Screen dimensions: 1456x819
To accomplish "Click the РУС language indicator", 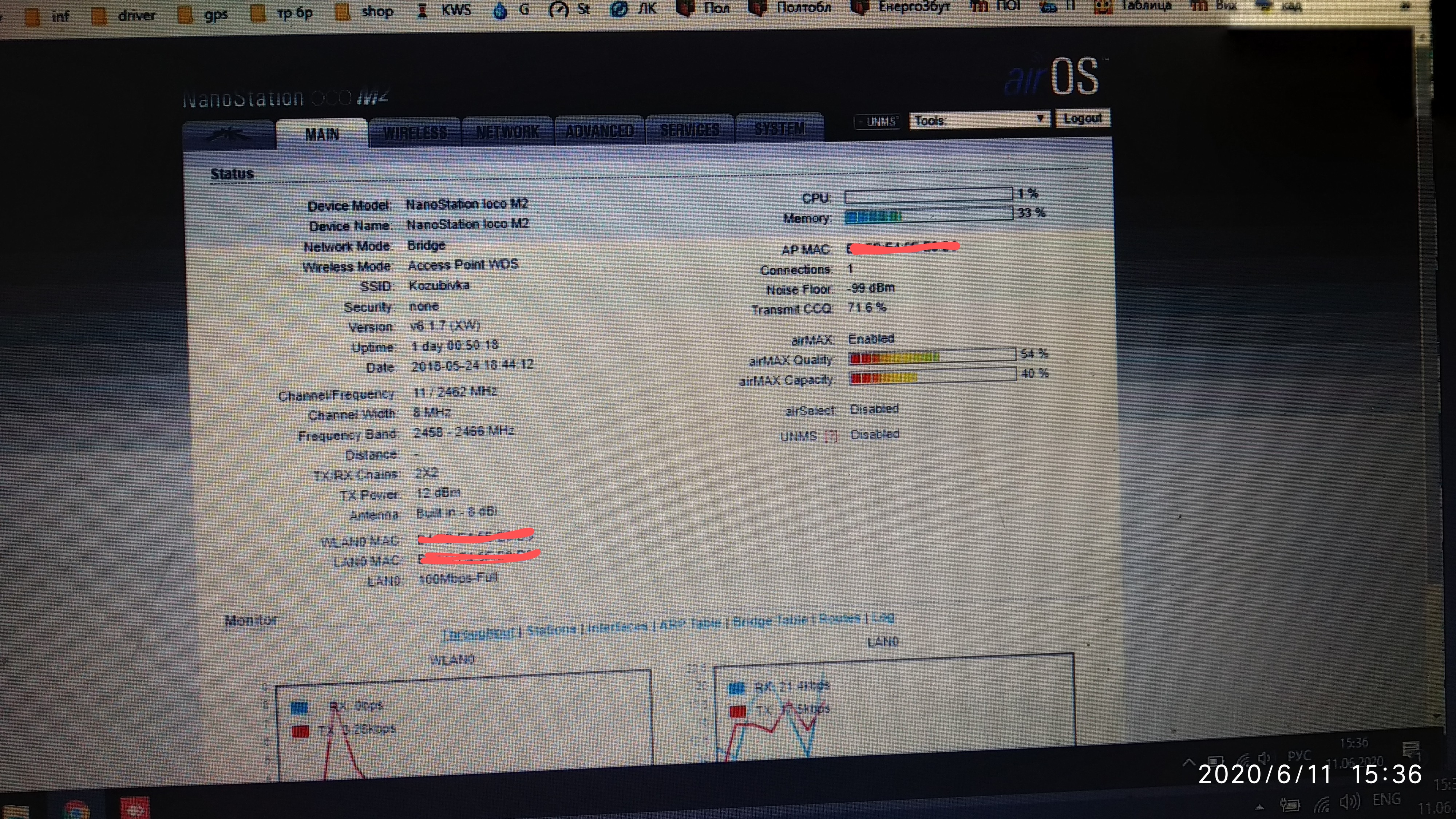I will click(x=1299, y=756).
